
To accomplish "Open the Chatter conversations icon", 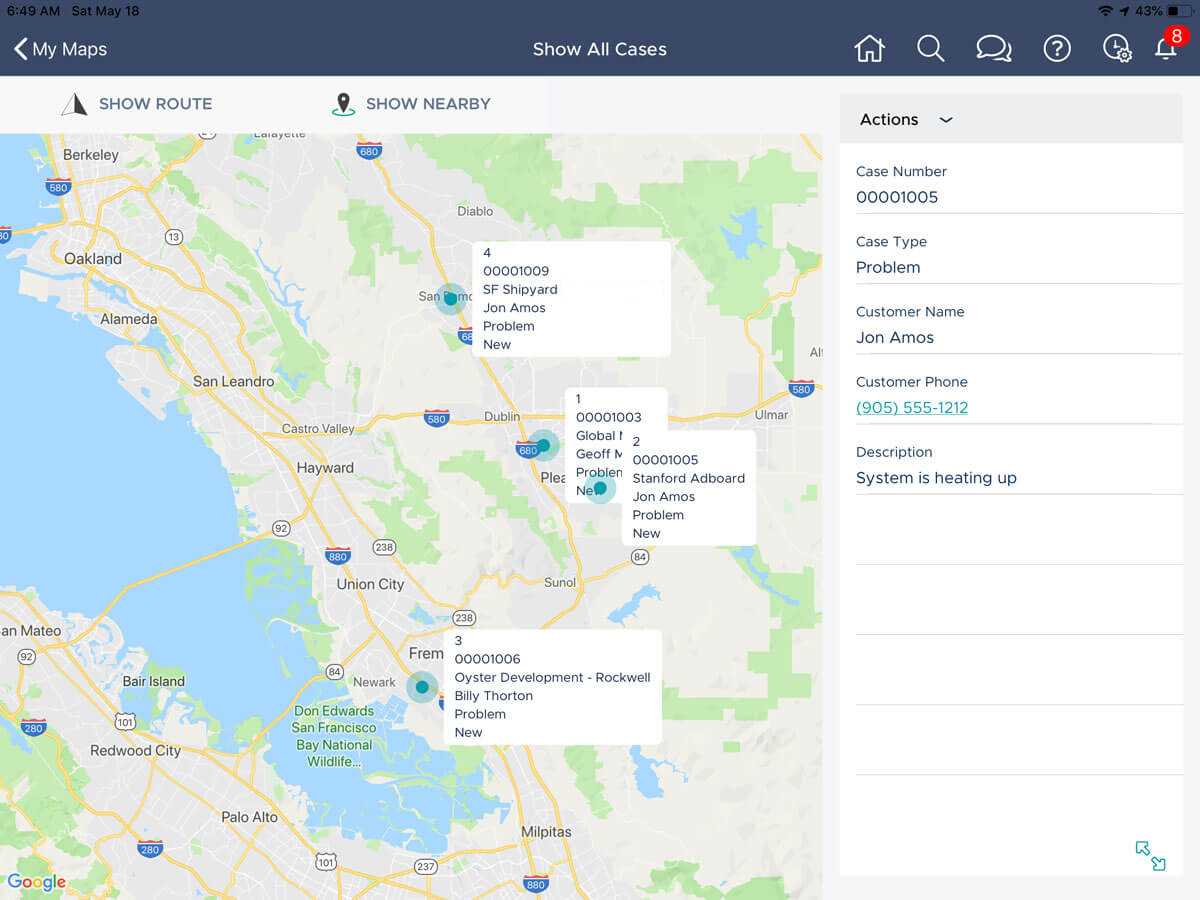I will (x=993, y=48).
